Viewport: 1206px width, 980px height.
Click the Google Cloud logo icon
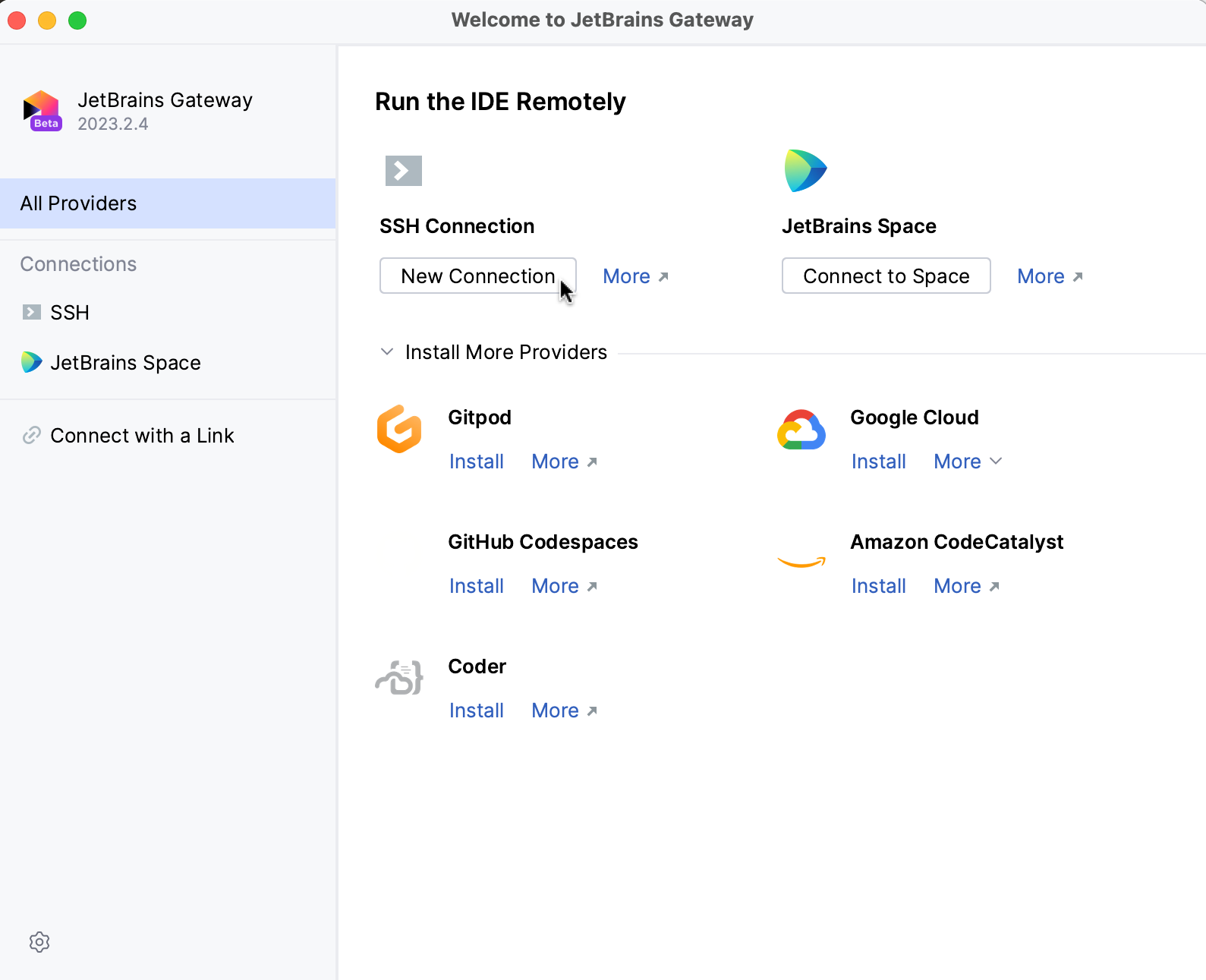801,430
